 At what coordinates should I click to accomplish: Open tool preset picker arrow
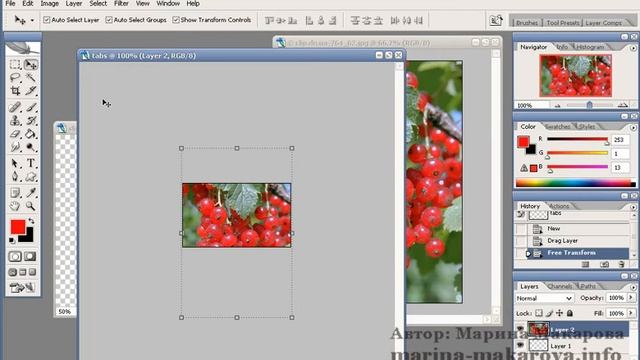(32, 20)
